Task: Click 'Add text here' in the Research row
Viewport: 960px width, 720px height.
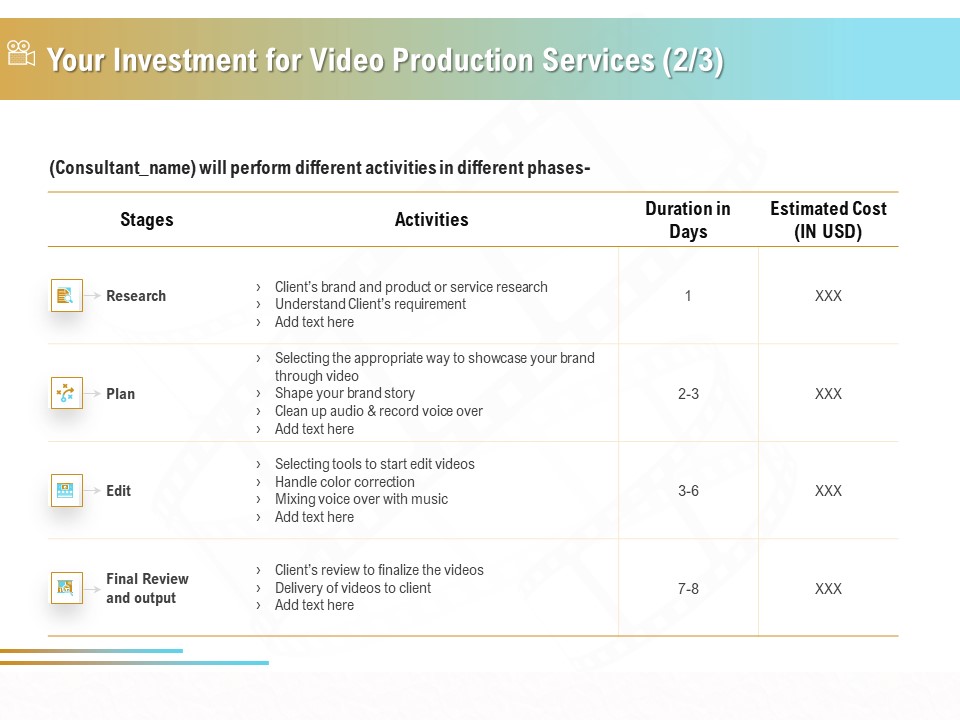Action: (314, 322)
